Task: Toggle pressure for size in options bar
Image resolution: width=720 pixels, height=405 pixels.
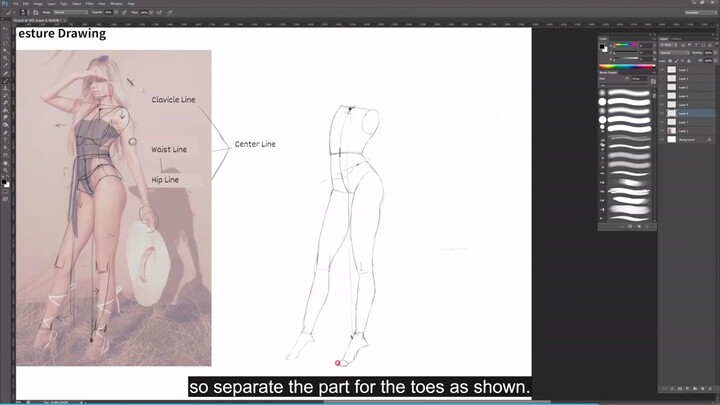Action: (170, 12)
